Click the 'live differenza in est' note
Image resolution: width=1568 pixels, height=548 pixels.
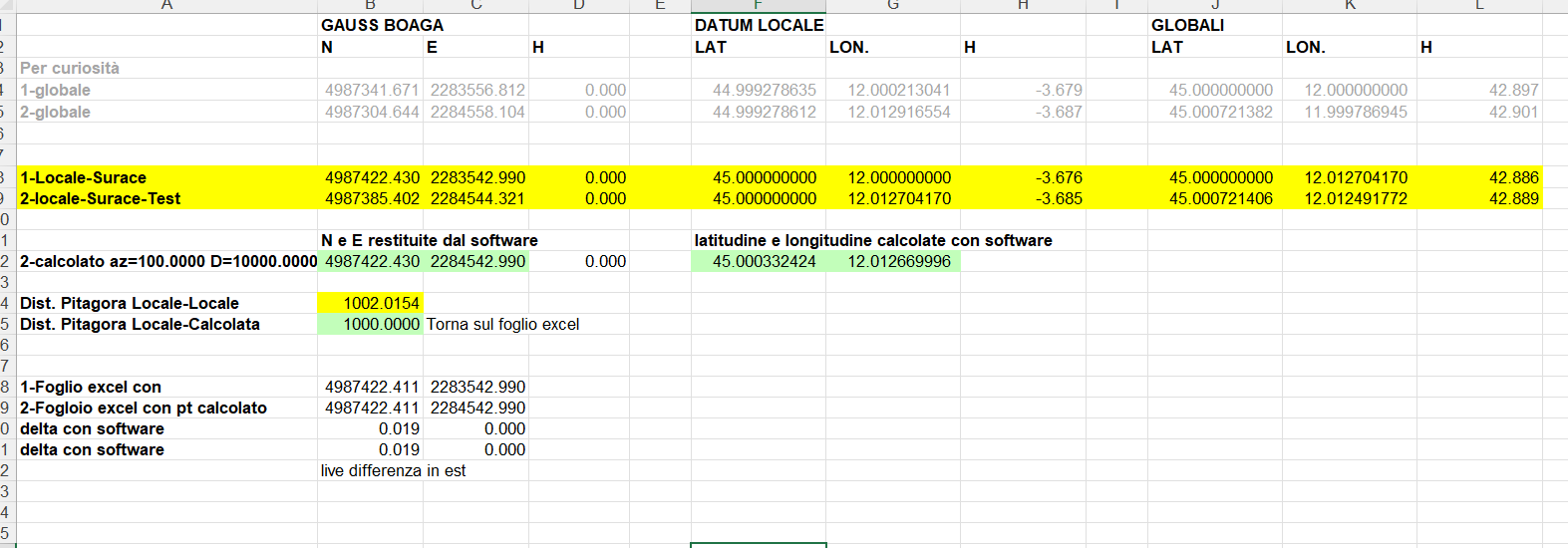393,470
